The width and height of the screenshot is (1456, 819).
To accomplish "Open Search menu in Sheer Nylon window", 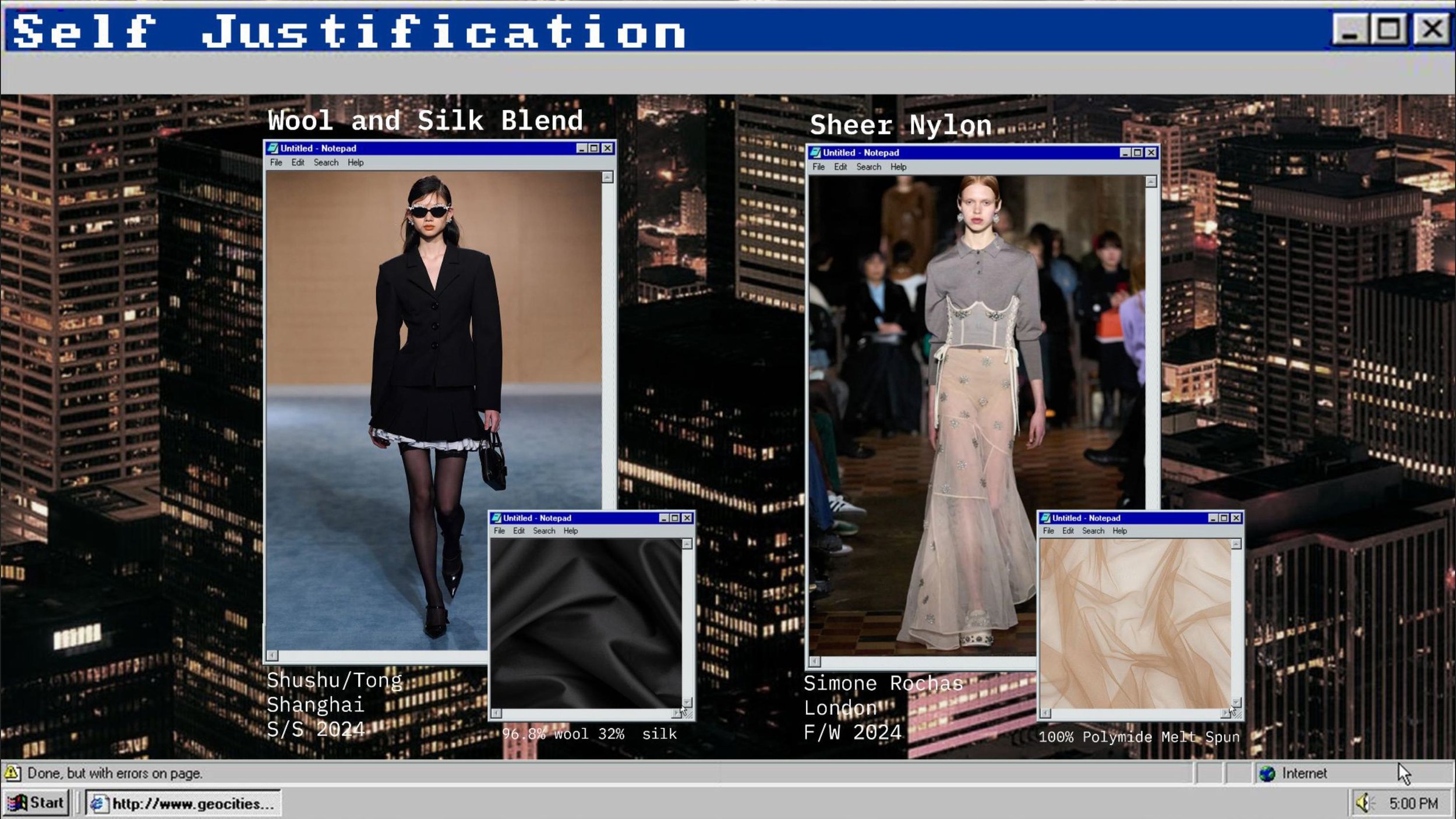I will click(868, 167).
